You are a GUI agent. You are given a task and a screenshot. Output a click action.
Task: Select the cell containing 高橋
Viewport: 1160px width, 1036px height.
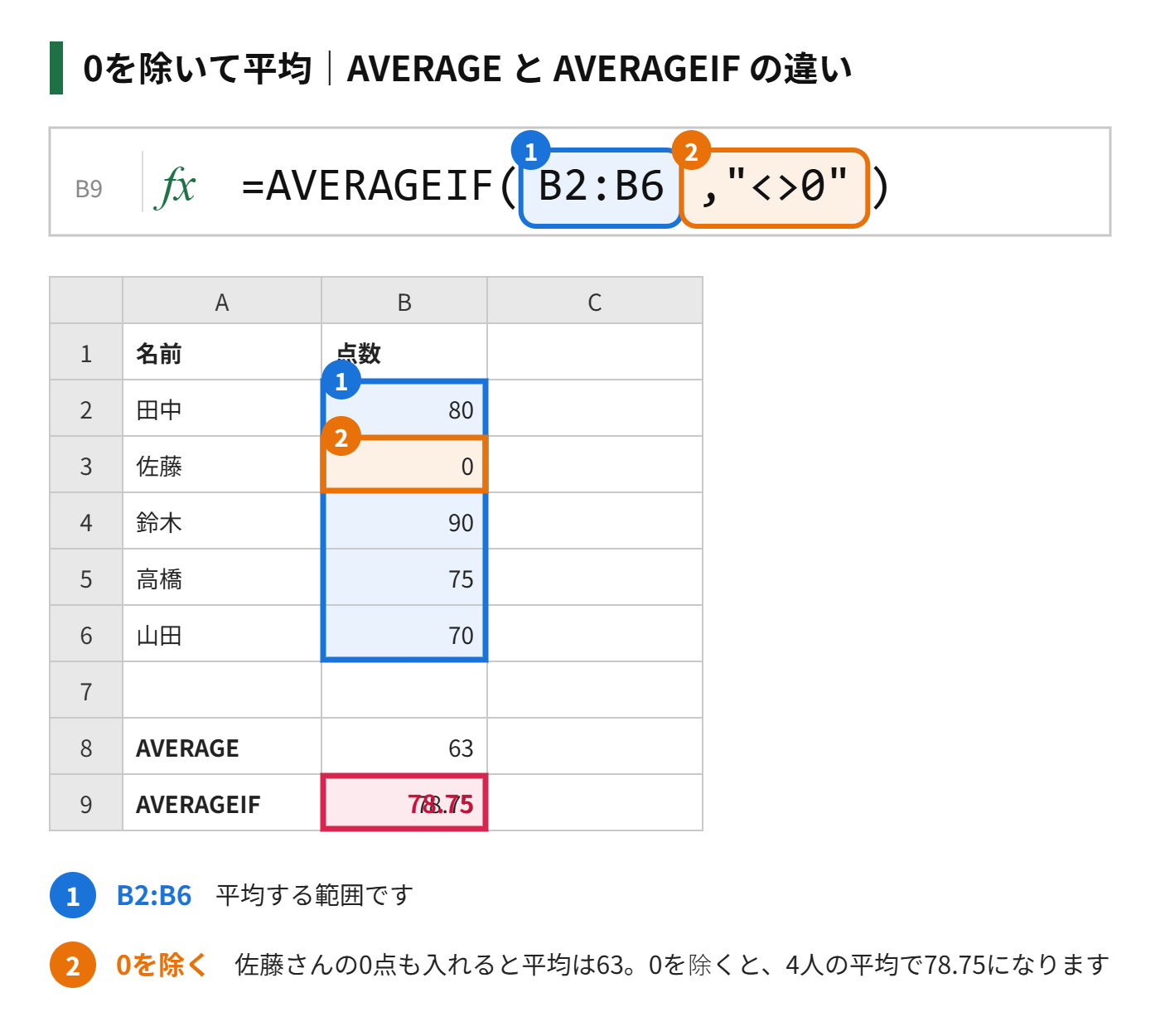(222, 578)
